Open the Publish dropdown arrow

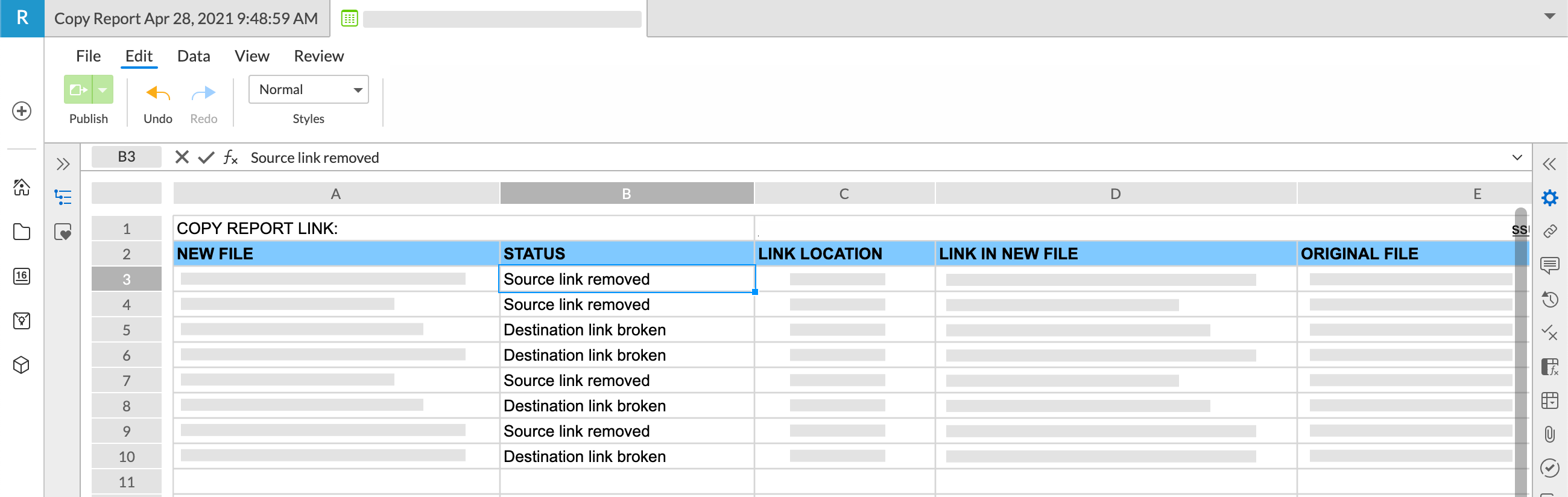point(103,89)
